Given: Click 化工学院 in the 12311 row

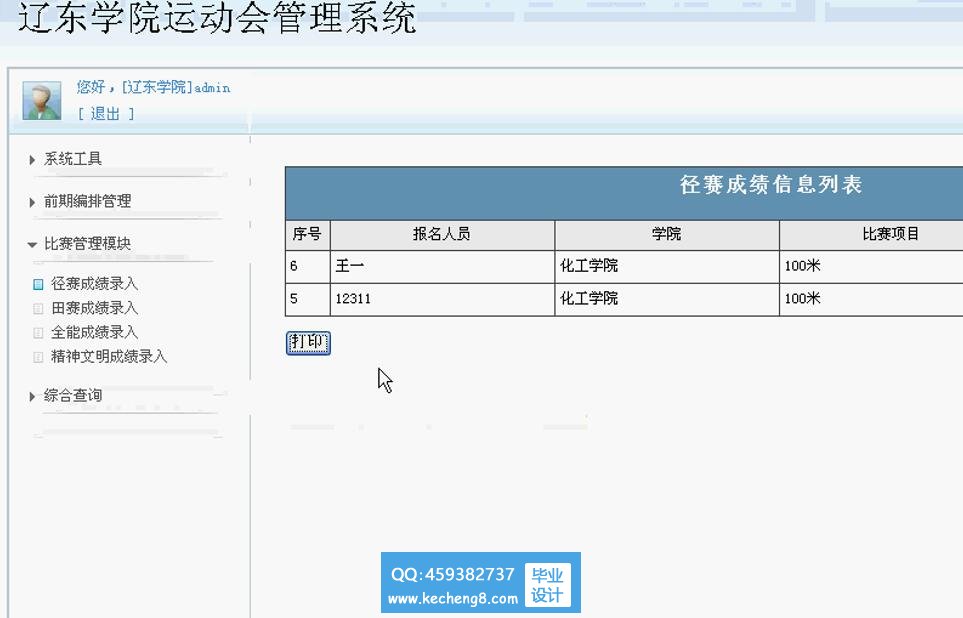Looking at the screenshot, I should [589, 299].
